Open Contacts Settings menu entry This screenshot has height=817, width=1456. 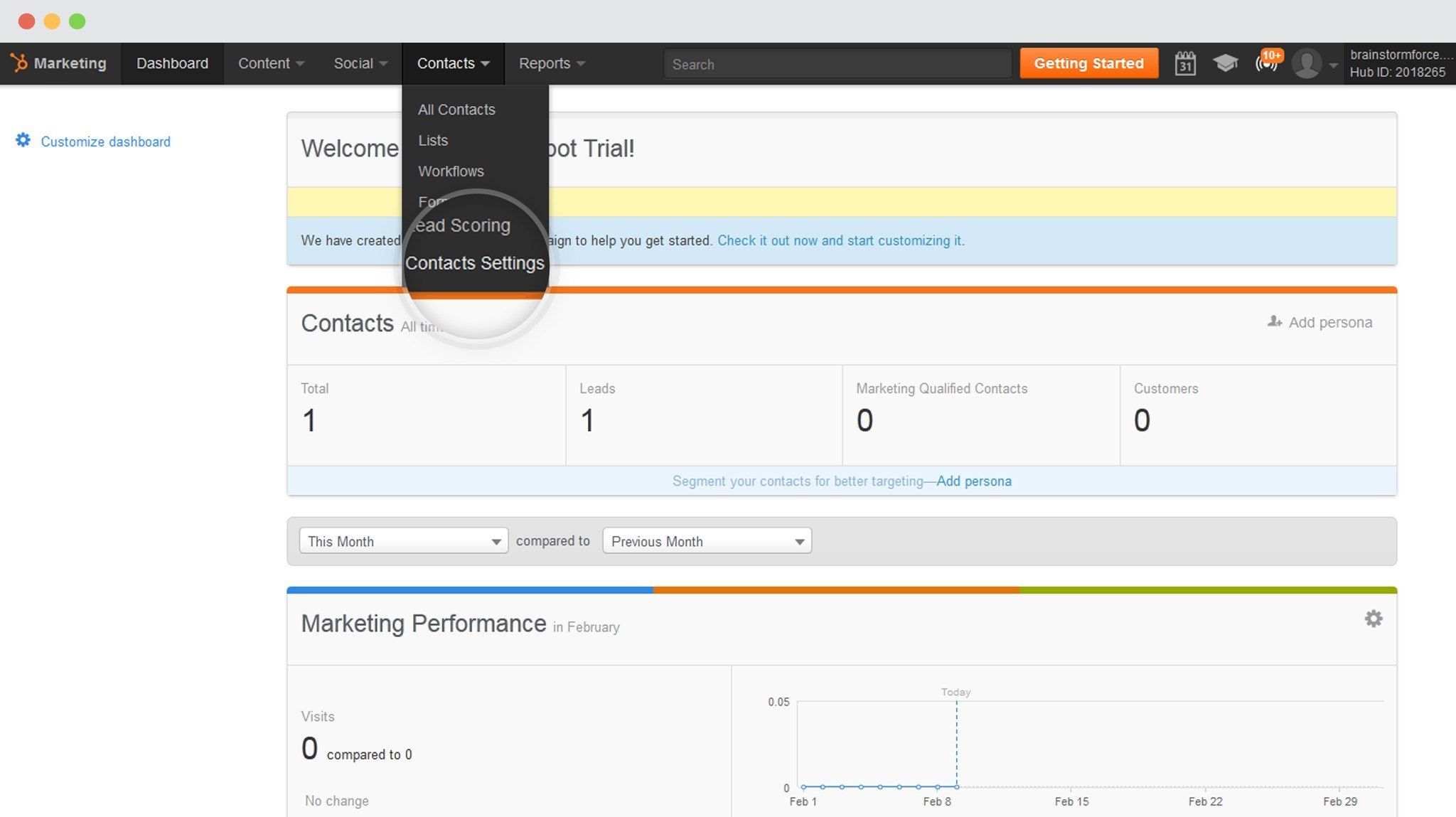pos(474,263)
